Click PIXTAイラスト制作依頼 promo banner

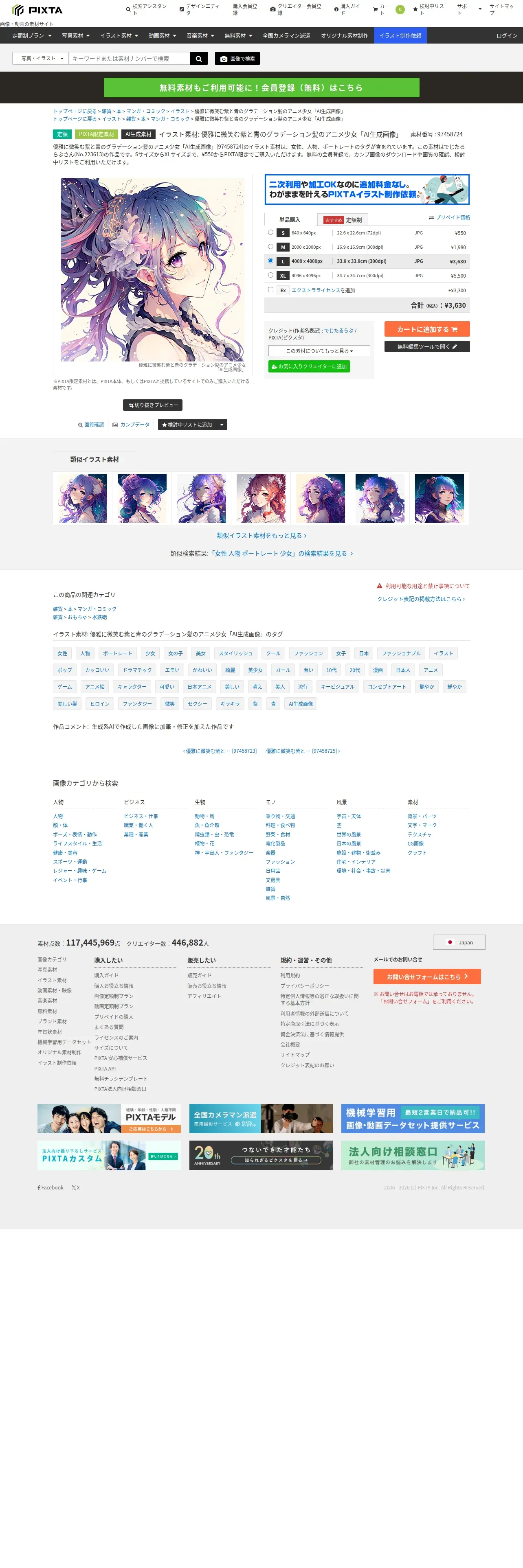point(367,189)
